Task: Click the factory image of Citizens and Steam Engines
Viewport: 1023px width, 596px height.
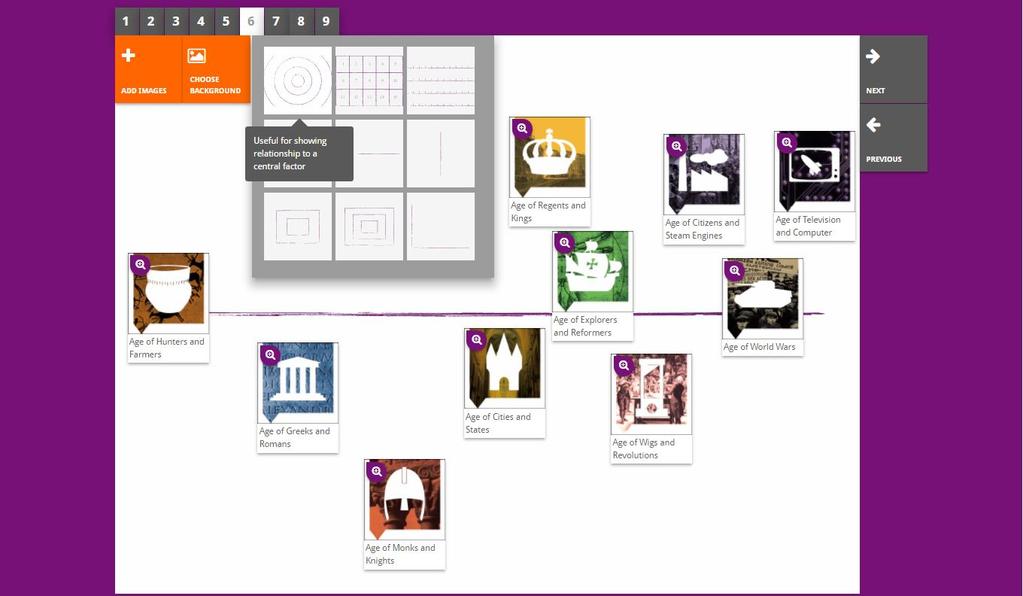Action: (x=704, y=173)
